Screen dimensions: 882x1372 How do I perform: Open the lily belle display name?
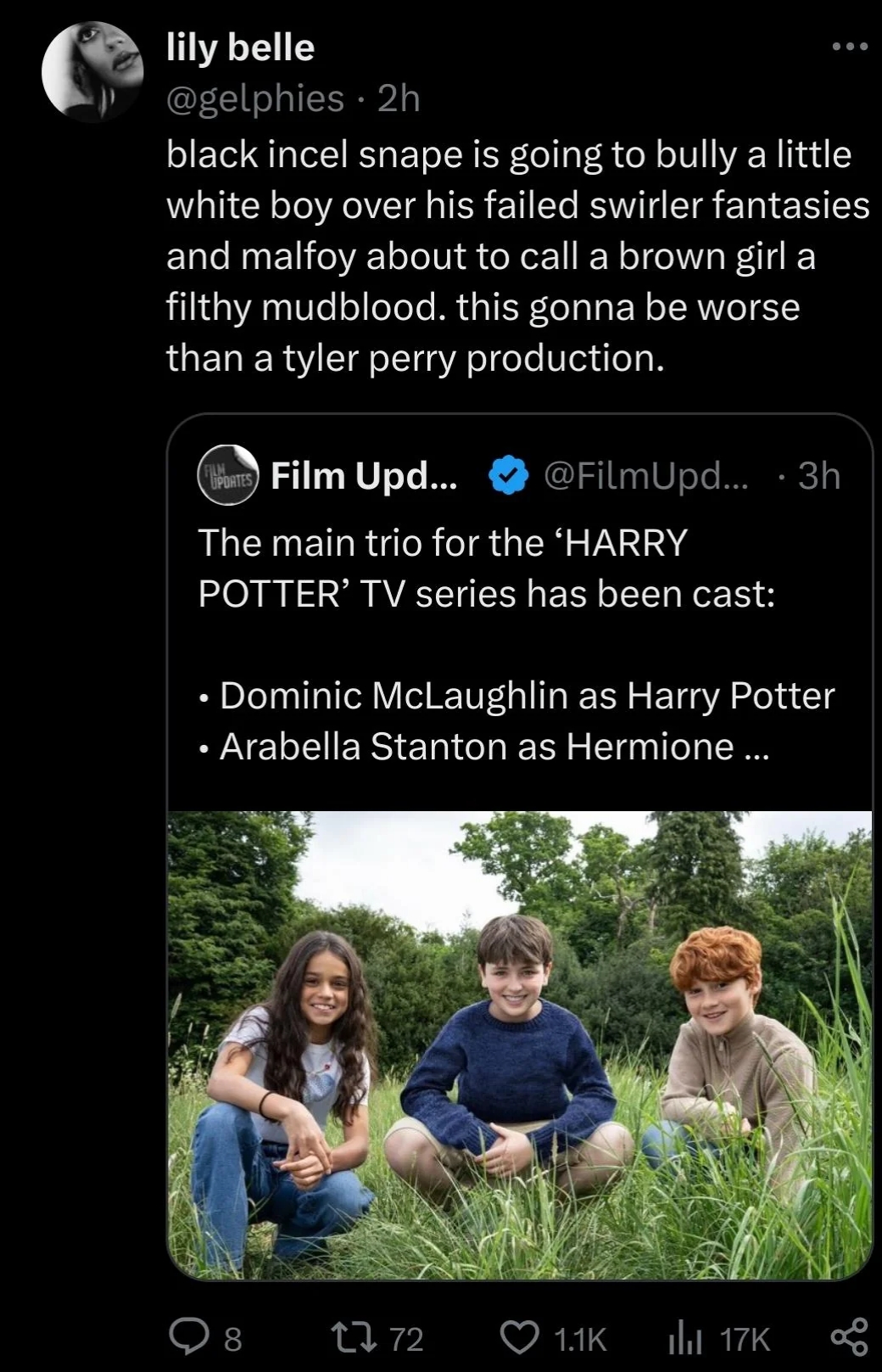(x=240, y=48)
